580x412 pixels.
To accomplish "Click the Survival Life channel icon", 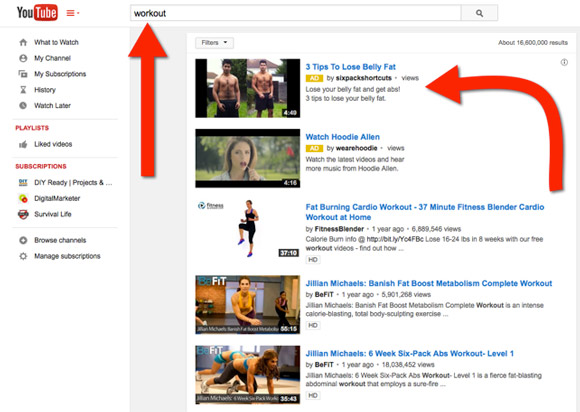I will coord(23,214).
